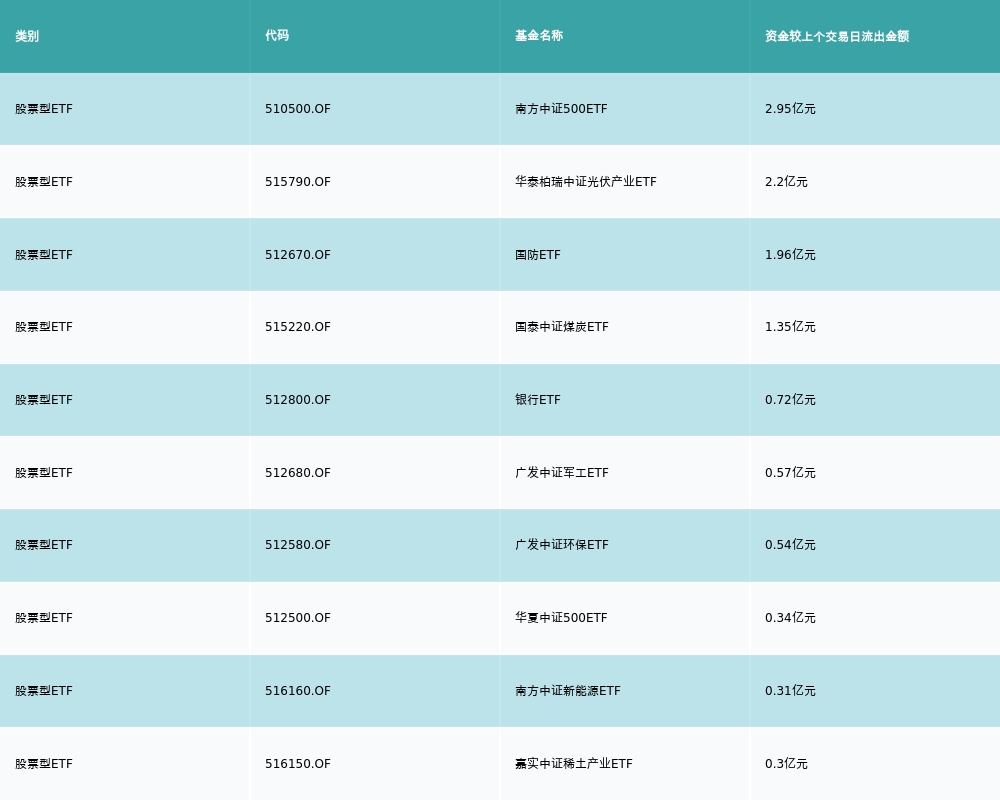Click 股票型ETF in the 516160.OF row

pos(44,691)
